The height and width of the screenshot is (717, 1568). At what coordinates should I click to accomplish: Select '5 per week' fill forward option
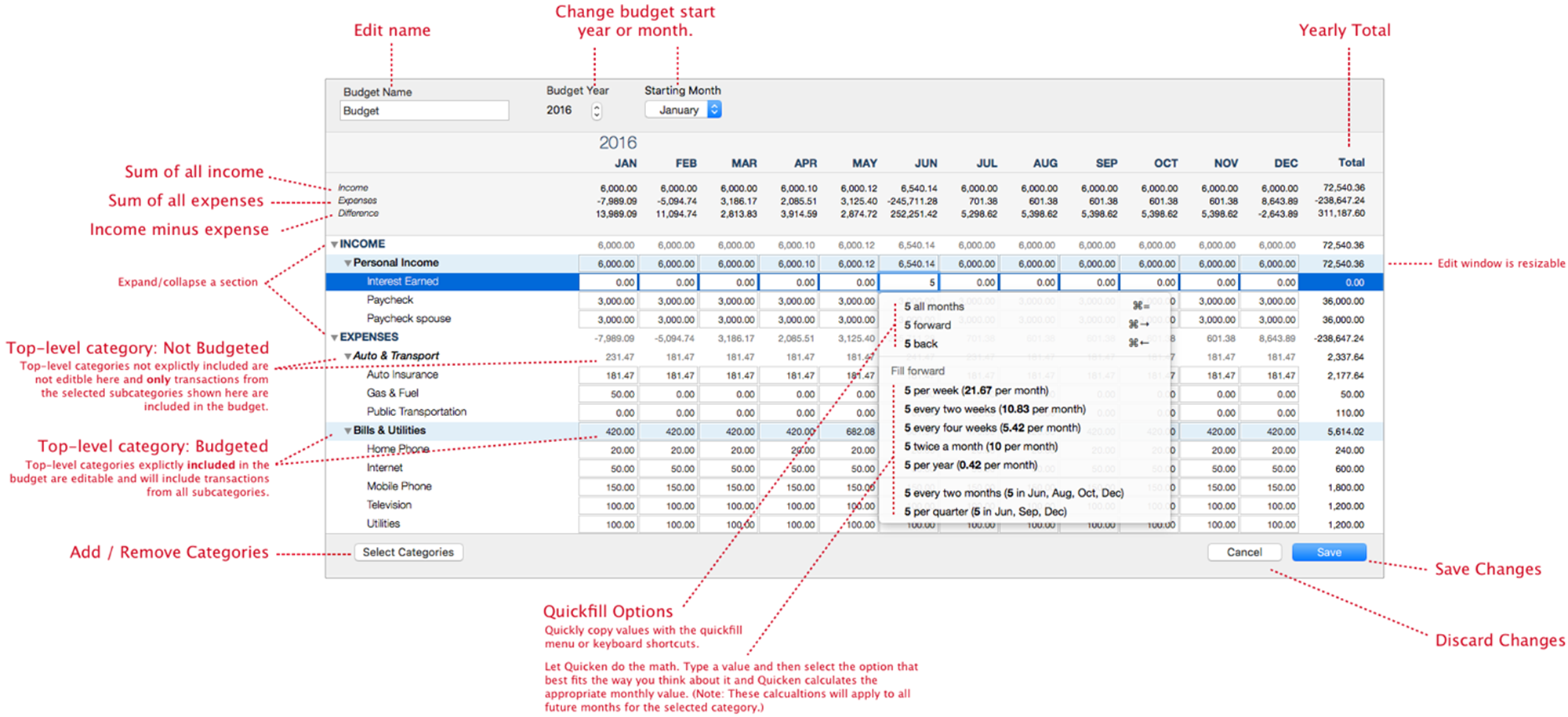[x=976, y=390]
